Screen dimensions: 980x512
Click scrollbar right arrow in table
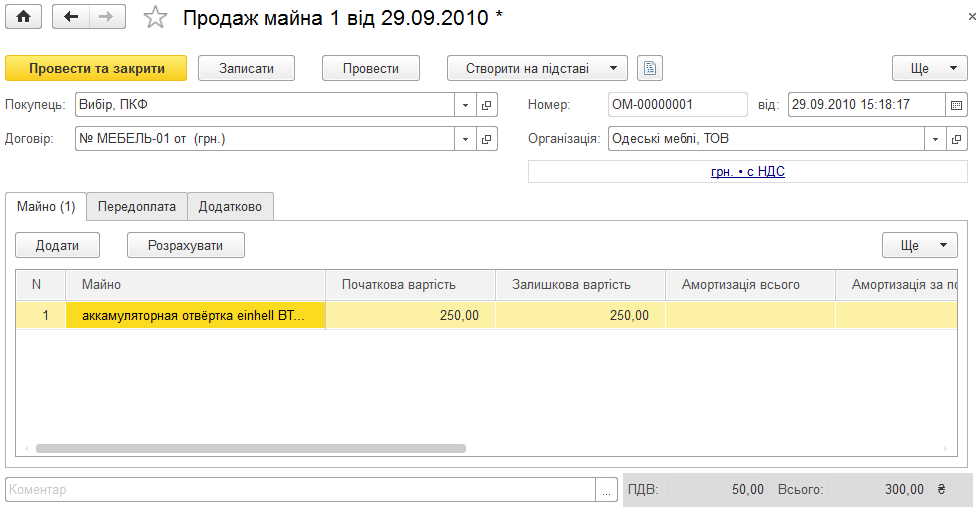coord(945,448)
